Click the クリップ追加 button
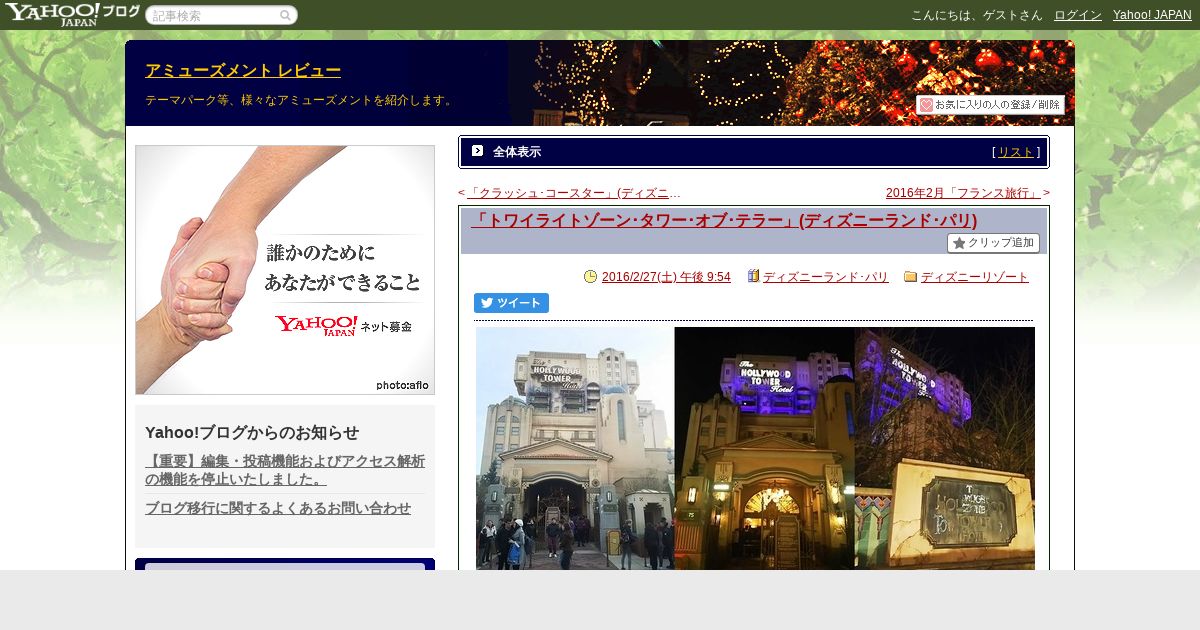1200x630 pixels. tap(993, 243)
